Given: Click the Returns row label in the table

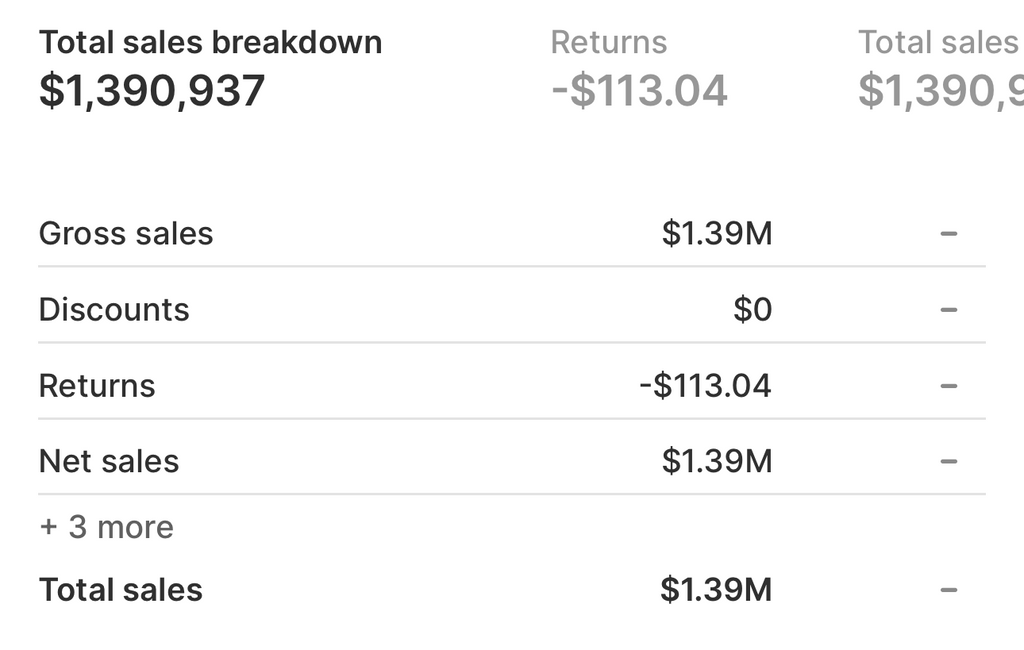Looking at the screenshot, I should (x=97, y=386).
